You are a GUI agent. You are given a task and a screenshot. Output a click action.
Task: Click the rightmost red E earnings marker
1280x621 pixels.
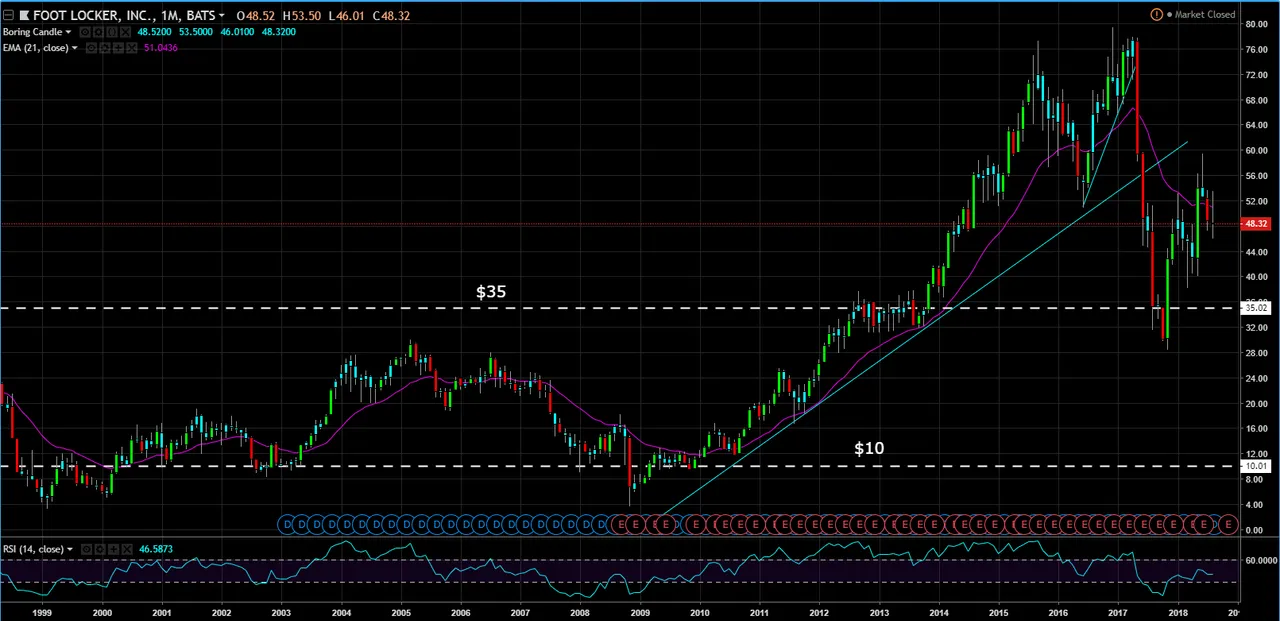1228,523
